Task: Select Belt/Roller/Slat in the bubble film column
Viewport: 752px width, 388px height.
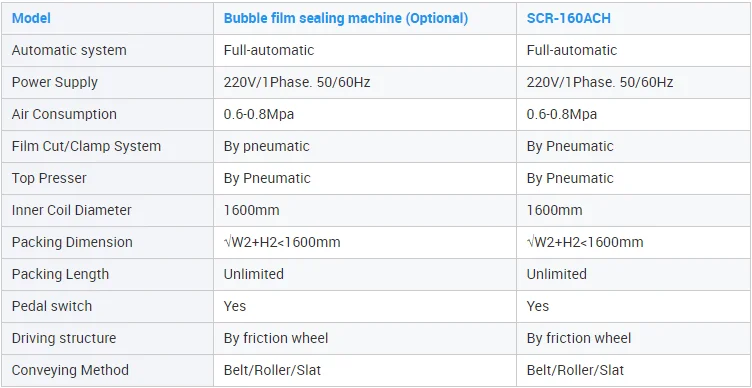Action: (x=272, y=370)
